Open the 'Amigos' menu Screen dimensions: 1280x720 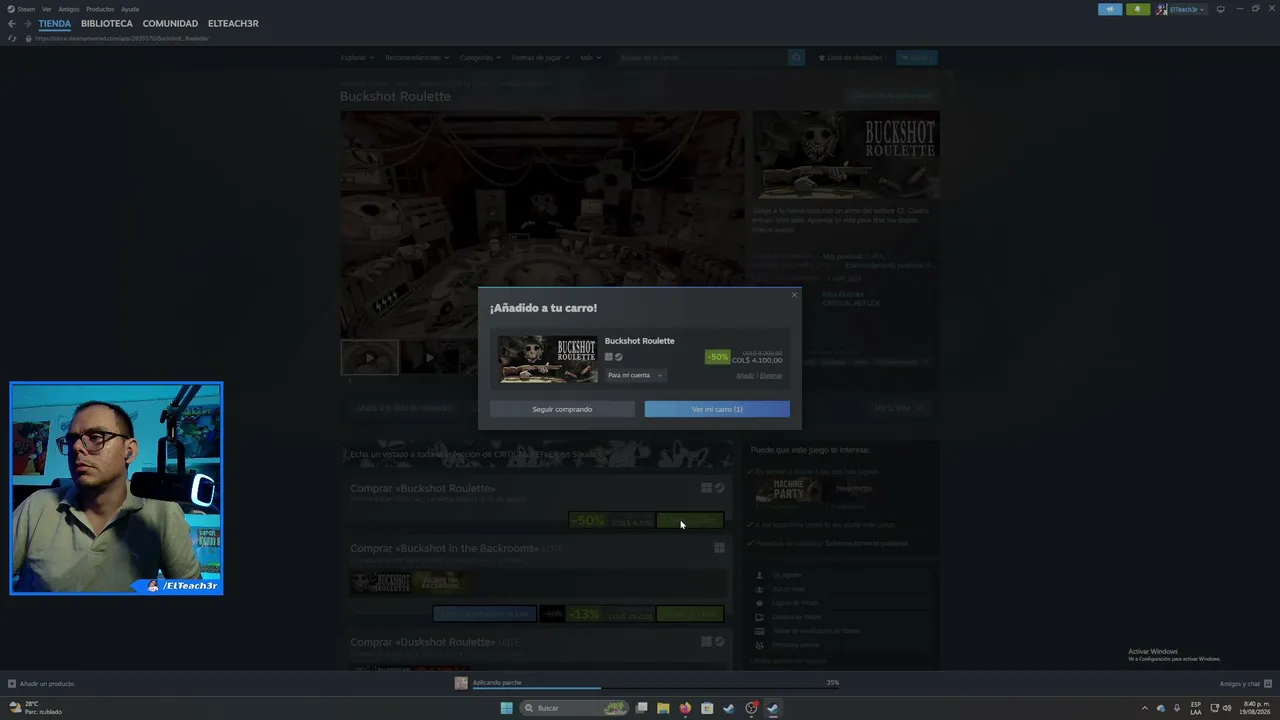click(68, 9)
